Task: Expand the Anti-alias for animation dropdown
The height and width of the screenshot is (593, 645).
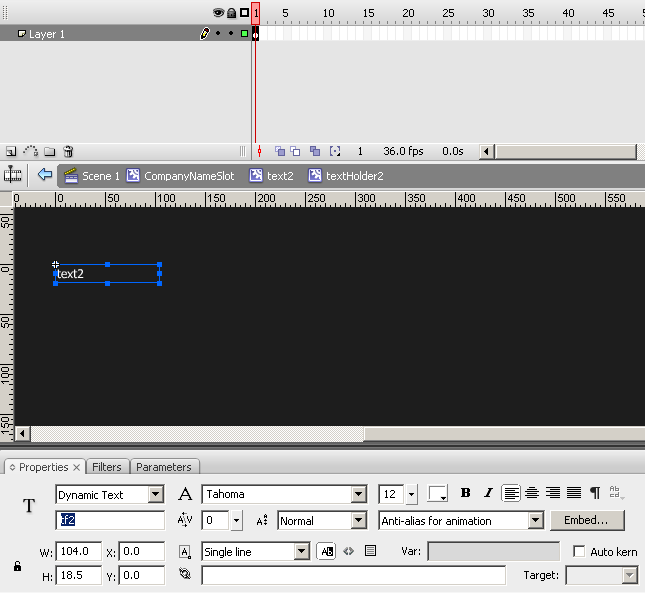Action: point(535,521)
